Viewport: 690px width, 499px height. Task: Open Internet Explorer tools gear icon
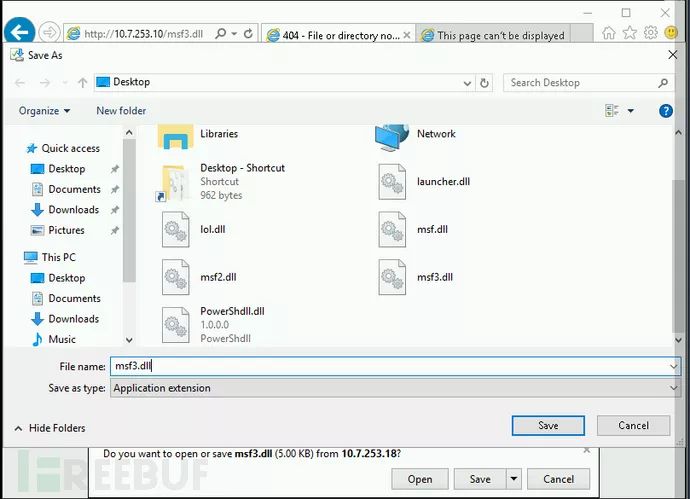click(650, 33)
